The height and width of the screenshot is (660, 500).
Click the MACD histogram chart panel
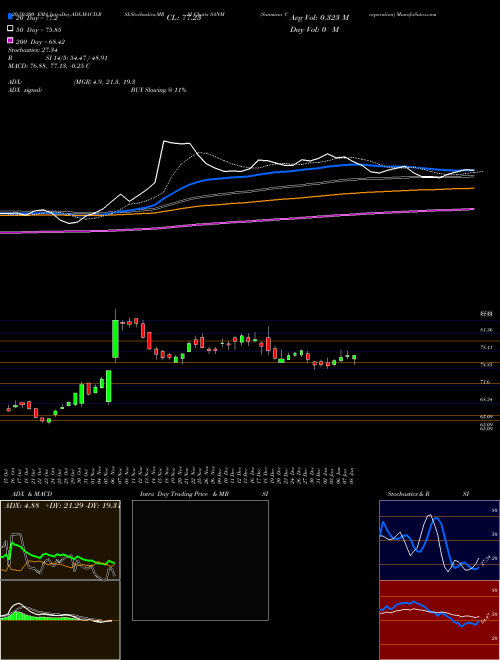tap(60, 620)
